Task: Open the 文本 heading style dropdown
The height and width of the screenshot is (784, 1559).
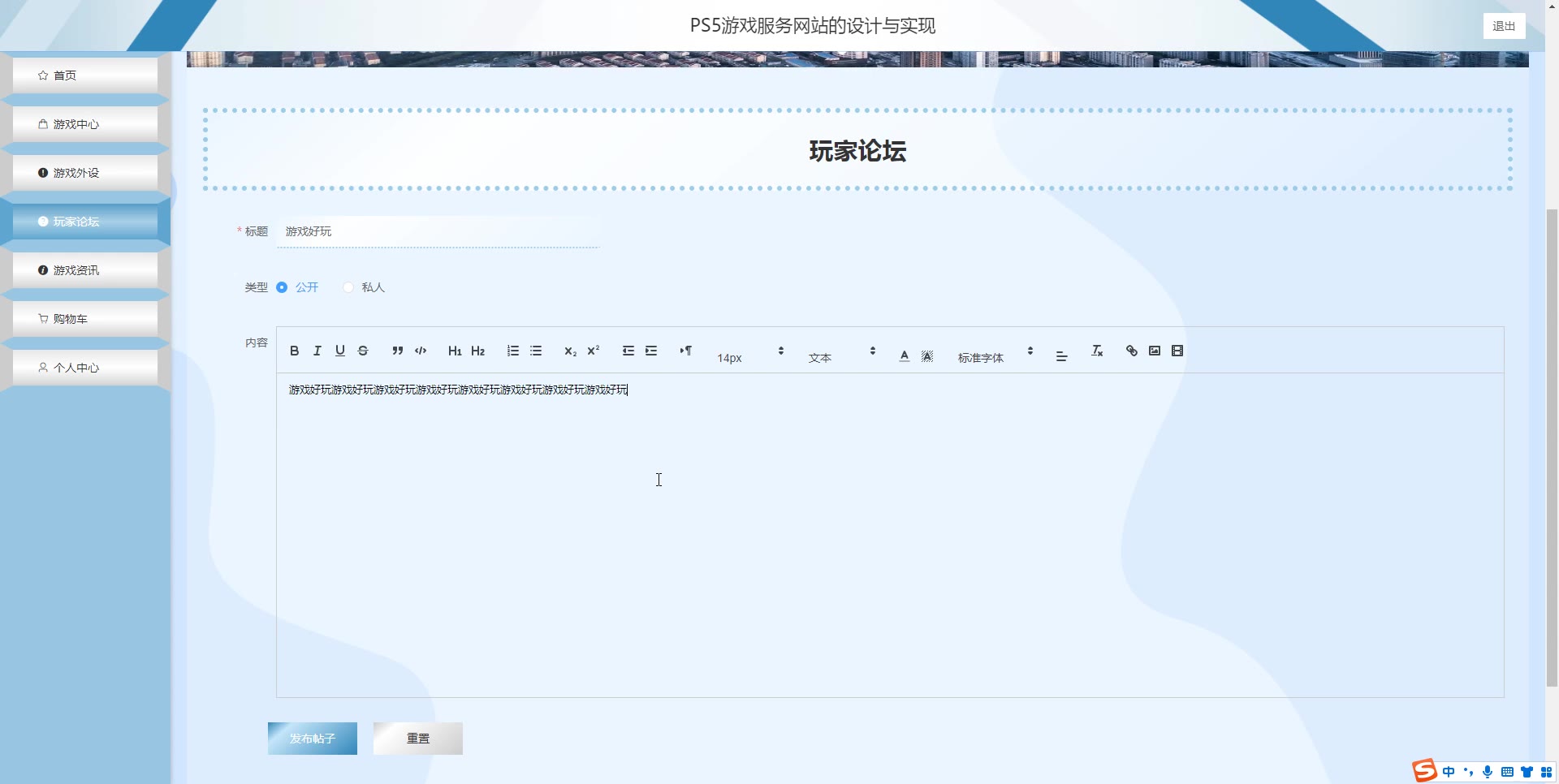Action: pos(842,356)
